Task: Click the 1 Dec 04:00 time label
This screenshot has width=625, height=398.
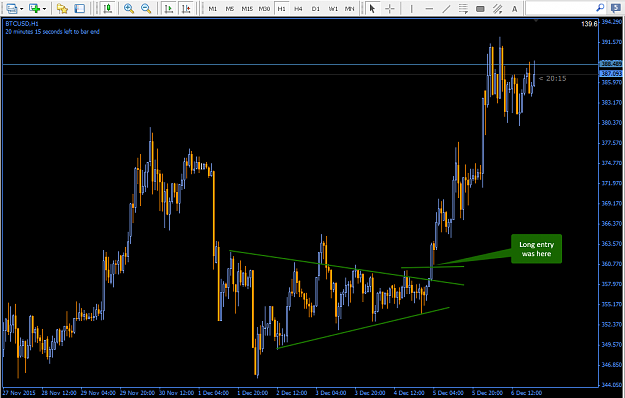Action: [x=214, y=393]
